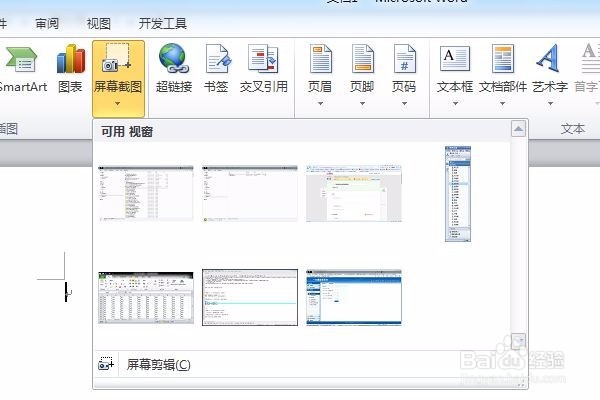Screen dimensions: 600x400
Task: Expand the 文档部件 dropdown arrow
Action: pyautogui.click(x=502, y=103)
